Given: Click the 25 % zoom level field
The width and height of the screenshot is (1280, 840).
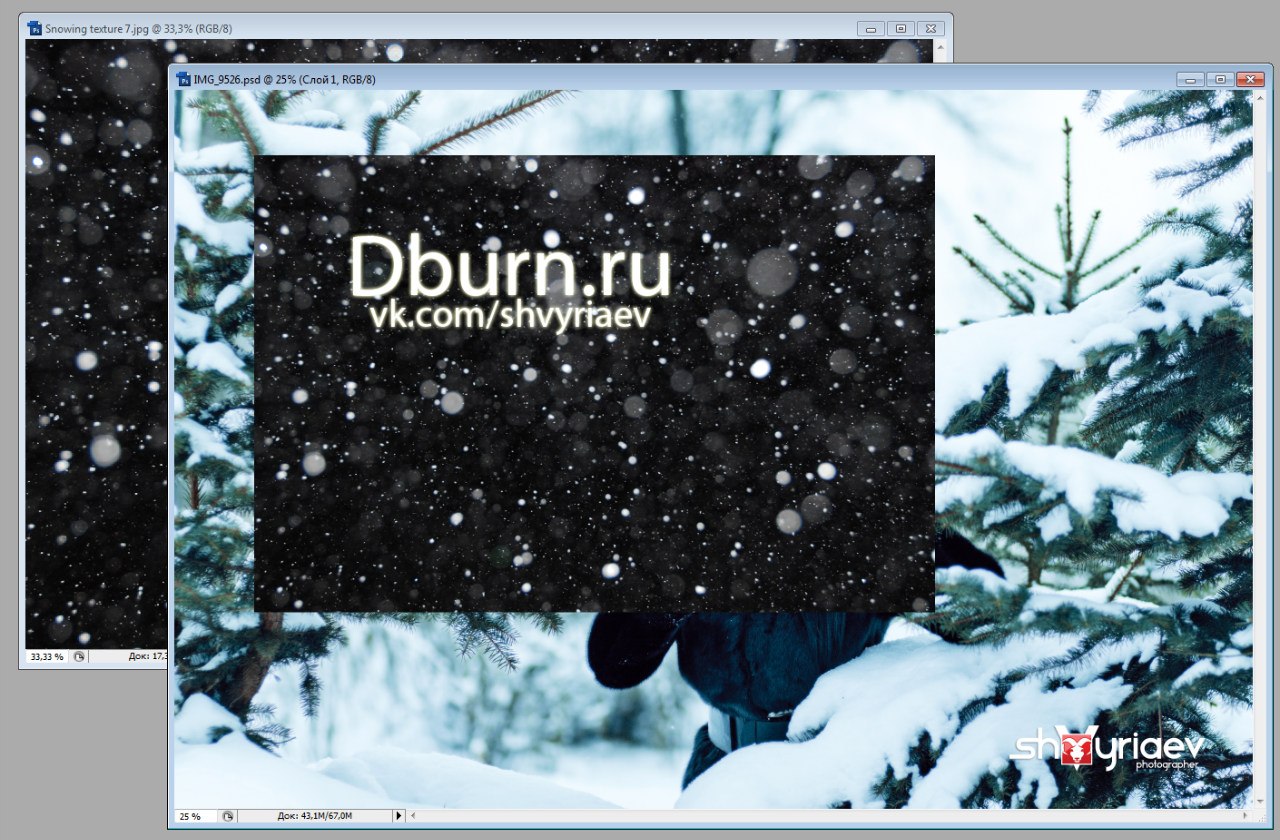Looking at the screenshot, I should point(193,816).
